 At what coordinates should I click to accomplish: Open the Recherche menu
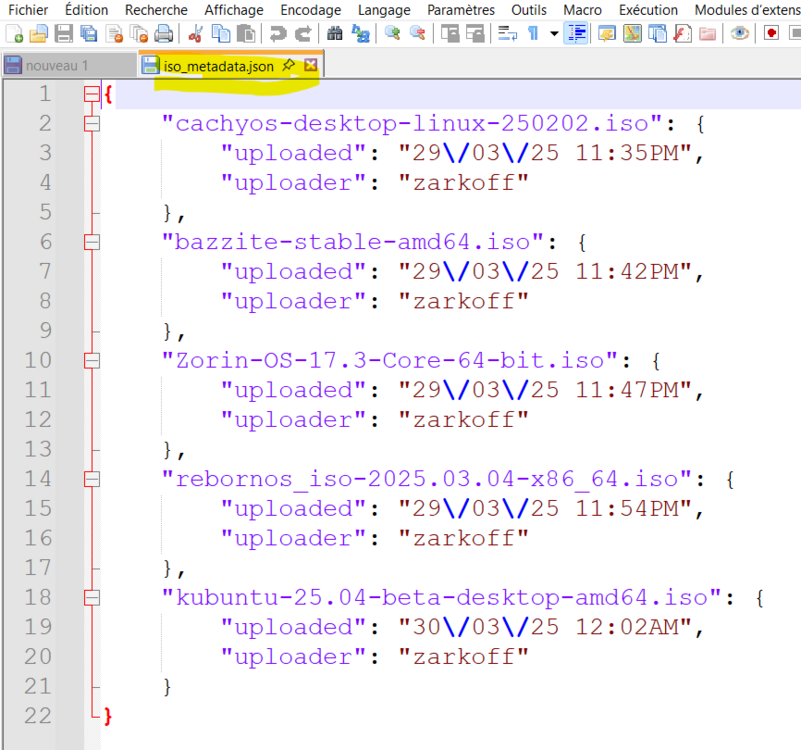[156, 10]
